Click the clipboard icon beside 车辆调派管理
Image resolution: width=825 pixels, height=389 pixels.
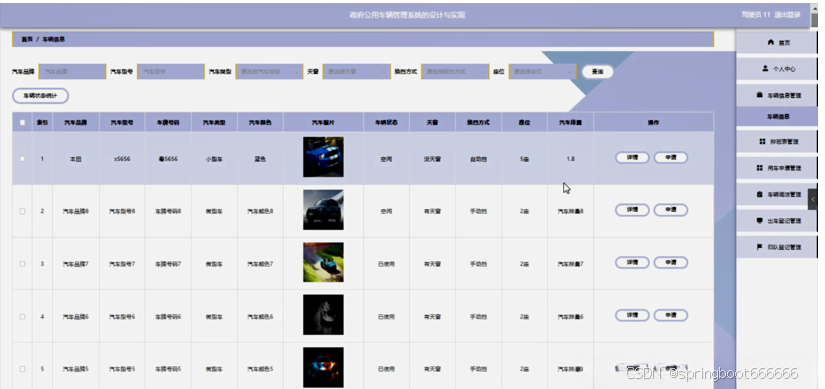pyautogui.click(x=759, y=194)
